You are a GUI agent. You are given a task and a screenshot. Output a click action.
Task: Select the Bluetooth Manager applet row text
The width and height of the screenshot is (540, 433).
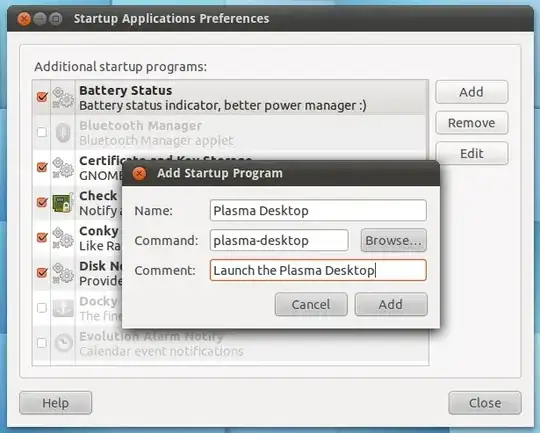157,133
